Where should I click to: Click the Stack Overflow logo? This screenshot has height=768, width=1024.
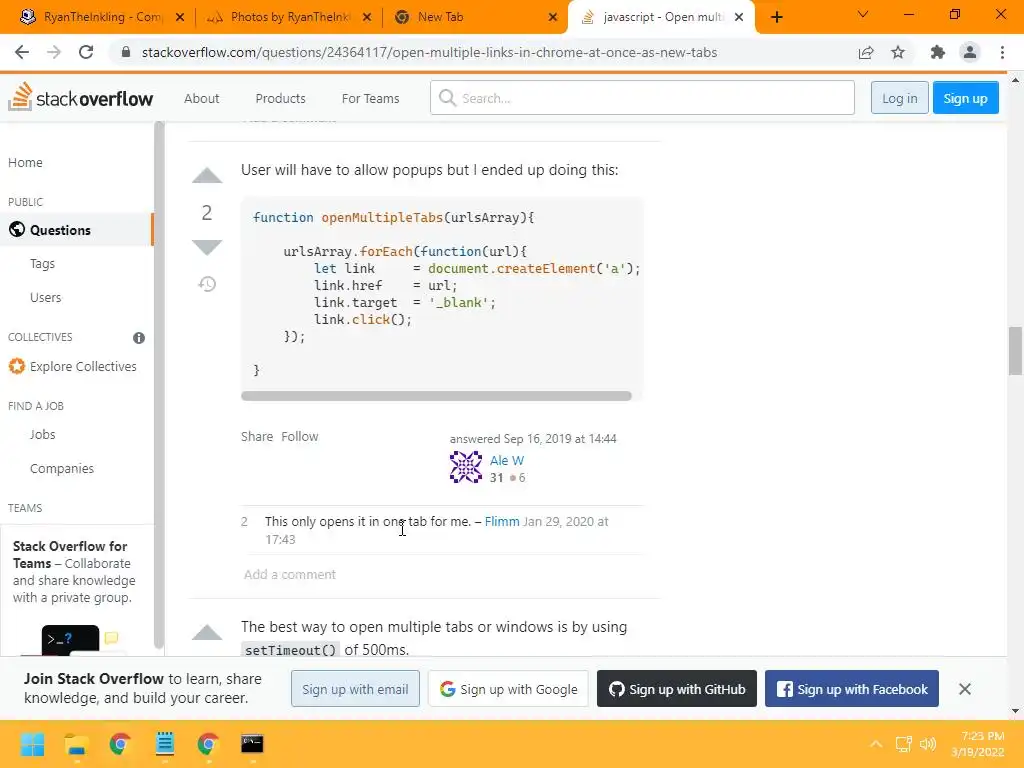click(80, 98)
